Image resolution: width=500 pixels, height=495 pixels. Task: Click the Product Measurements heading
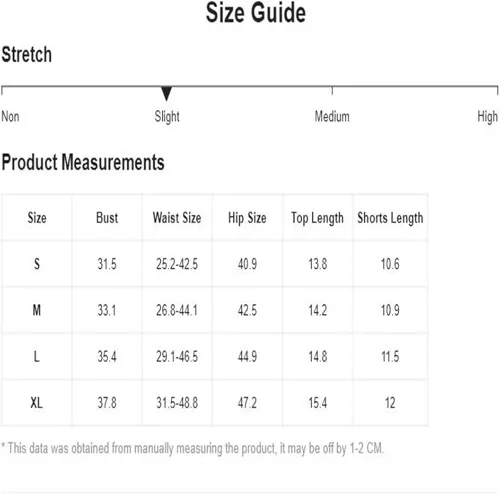click(x=83, y=162)
